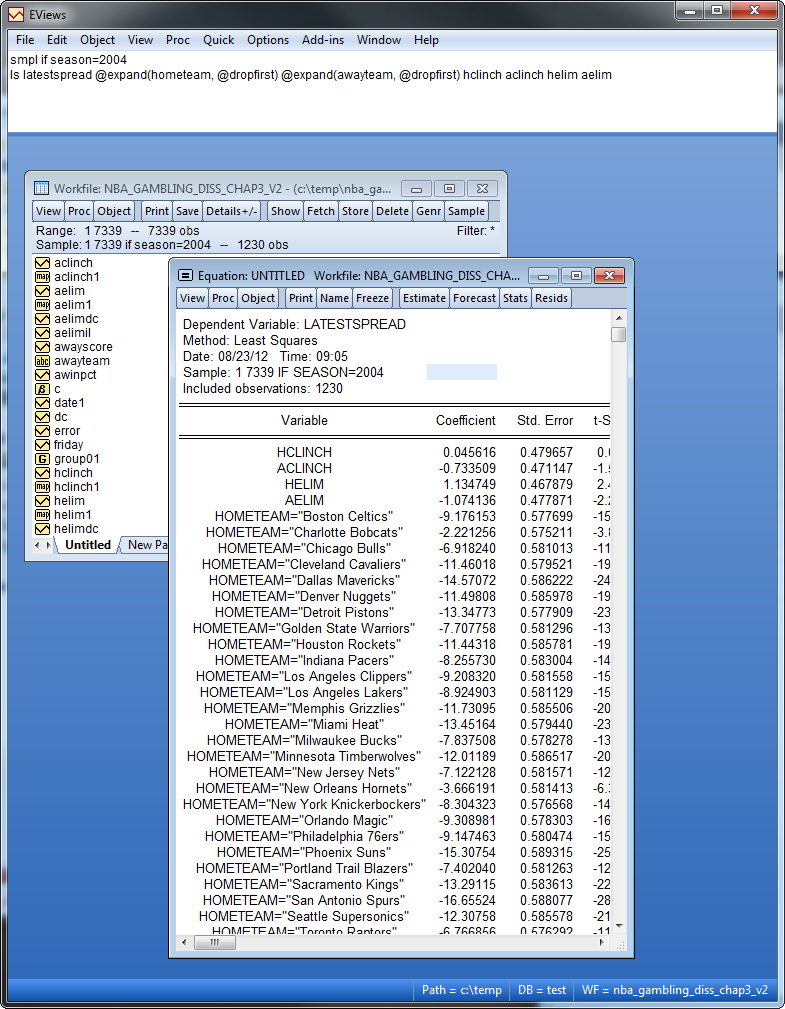The height and width of the screenshot is (1009, 785).
Task: Select the error series icon
Action: click(x=42, y=431)
